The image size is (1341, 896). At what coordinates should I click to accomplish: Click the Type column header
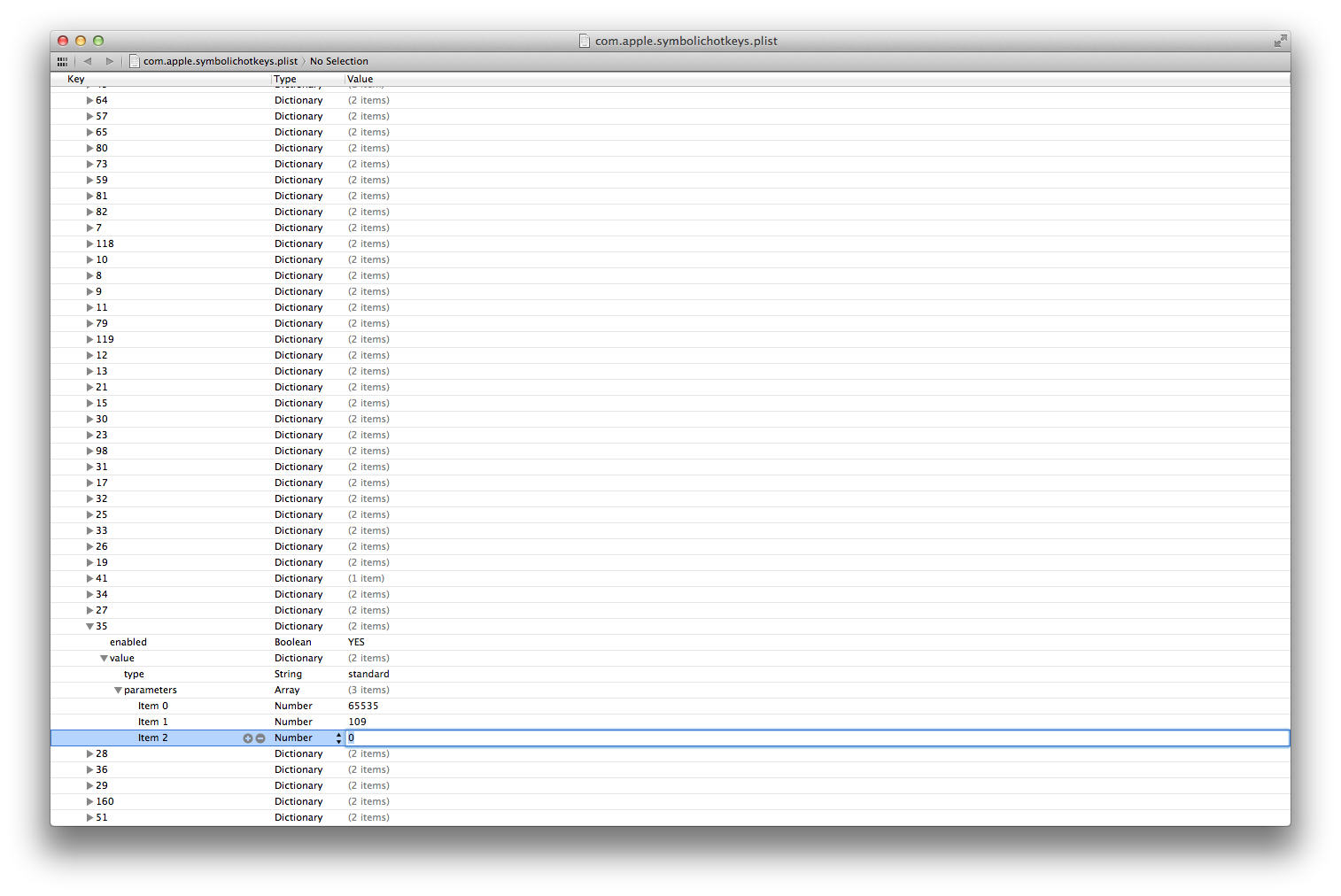(x=307, y=80)
